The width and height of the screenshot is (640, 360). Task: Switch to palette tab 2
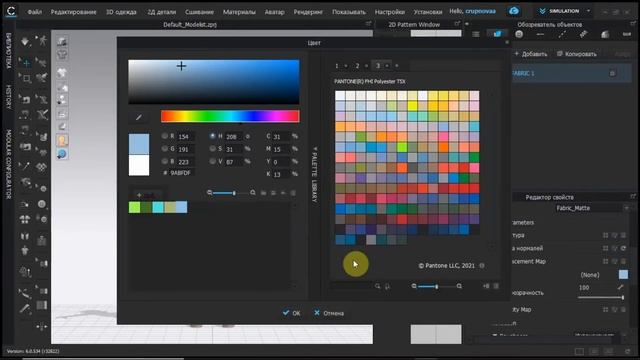pos(357,66)
